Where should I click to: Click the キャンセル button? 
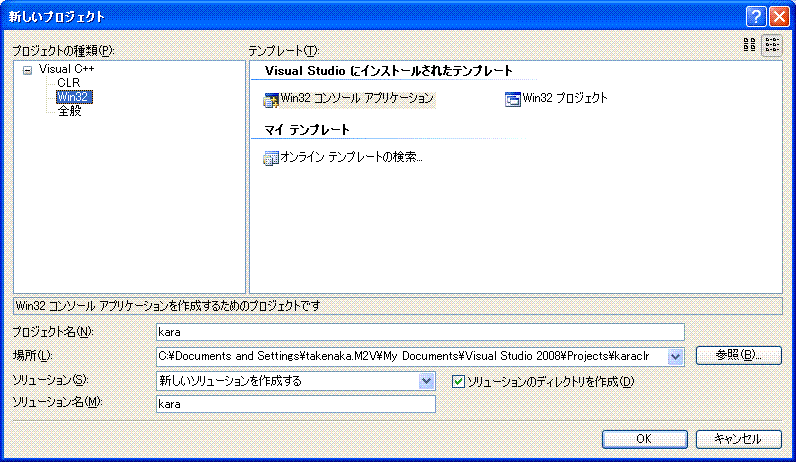click(738, 439)
